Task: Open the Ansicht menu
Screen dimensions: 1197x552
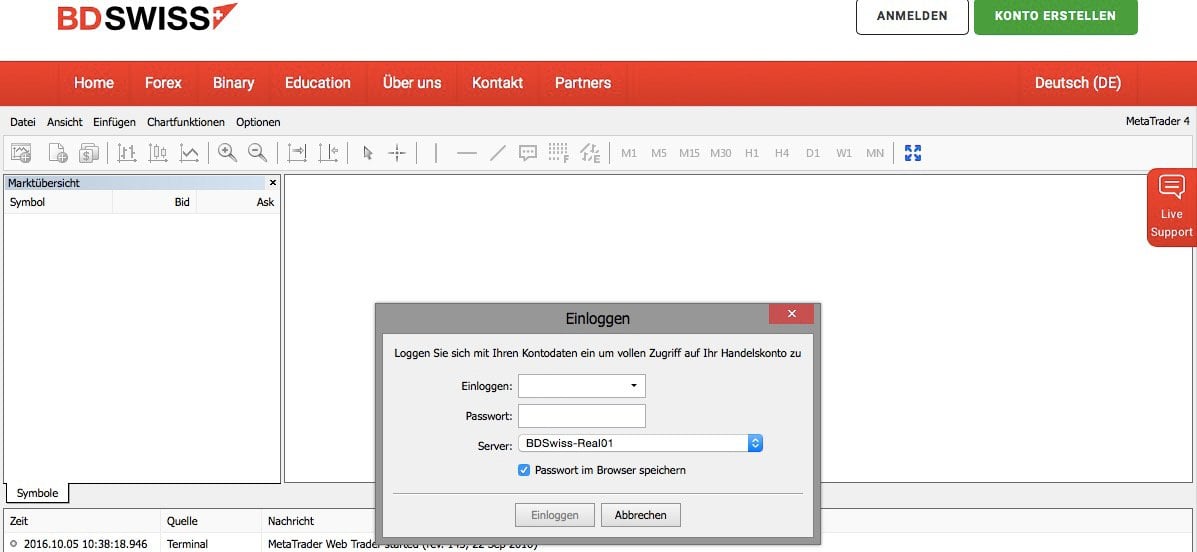Action: tap(65, 122)
